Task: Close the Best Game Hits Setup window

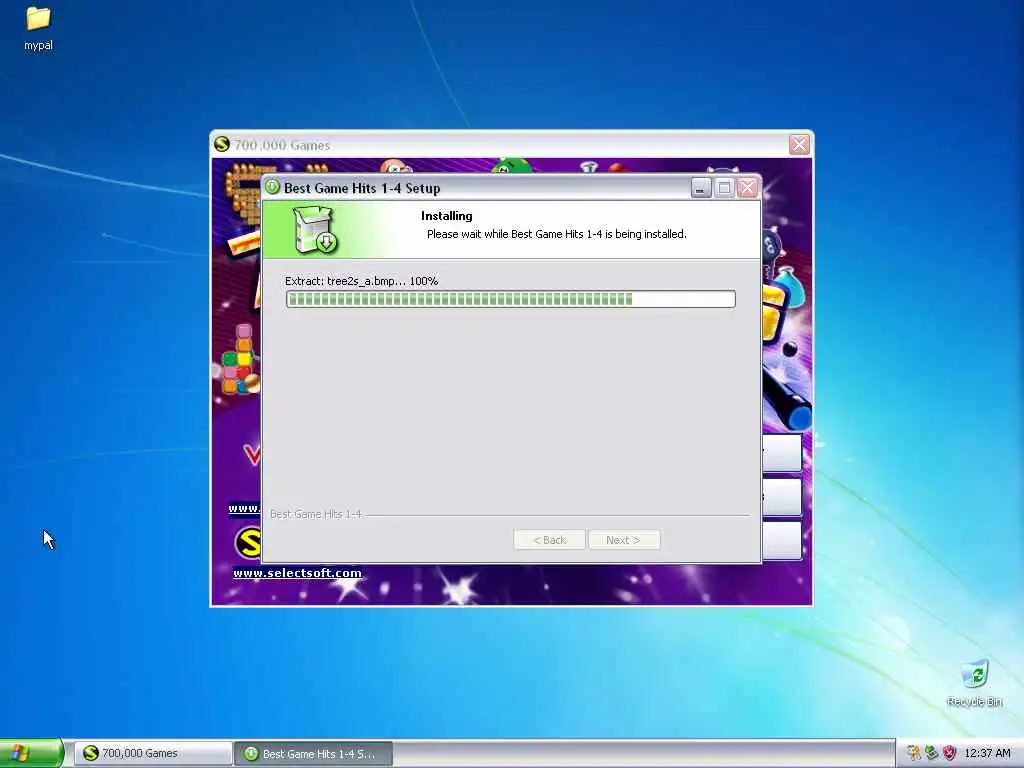Action: click(x=747, y=188)
